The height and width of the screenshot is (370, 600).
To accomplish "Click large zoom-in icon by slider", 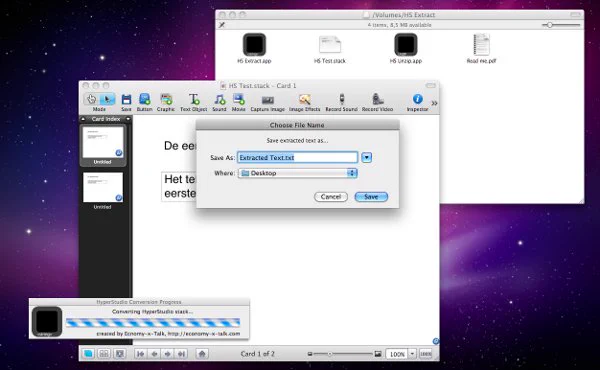I will (x=378, y=354).
